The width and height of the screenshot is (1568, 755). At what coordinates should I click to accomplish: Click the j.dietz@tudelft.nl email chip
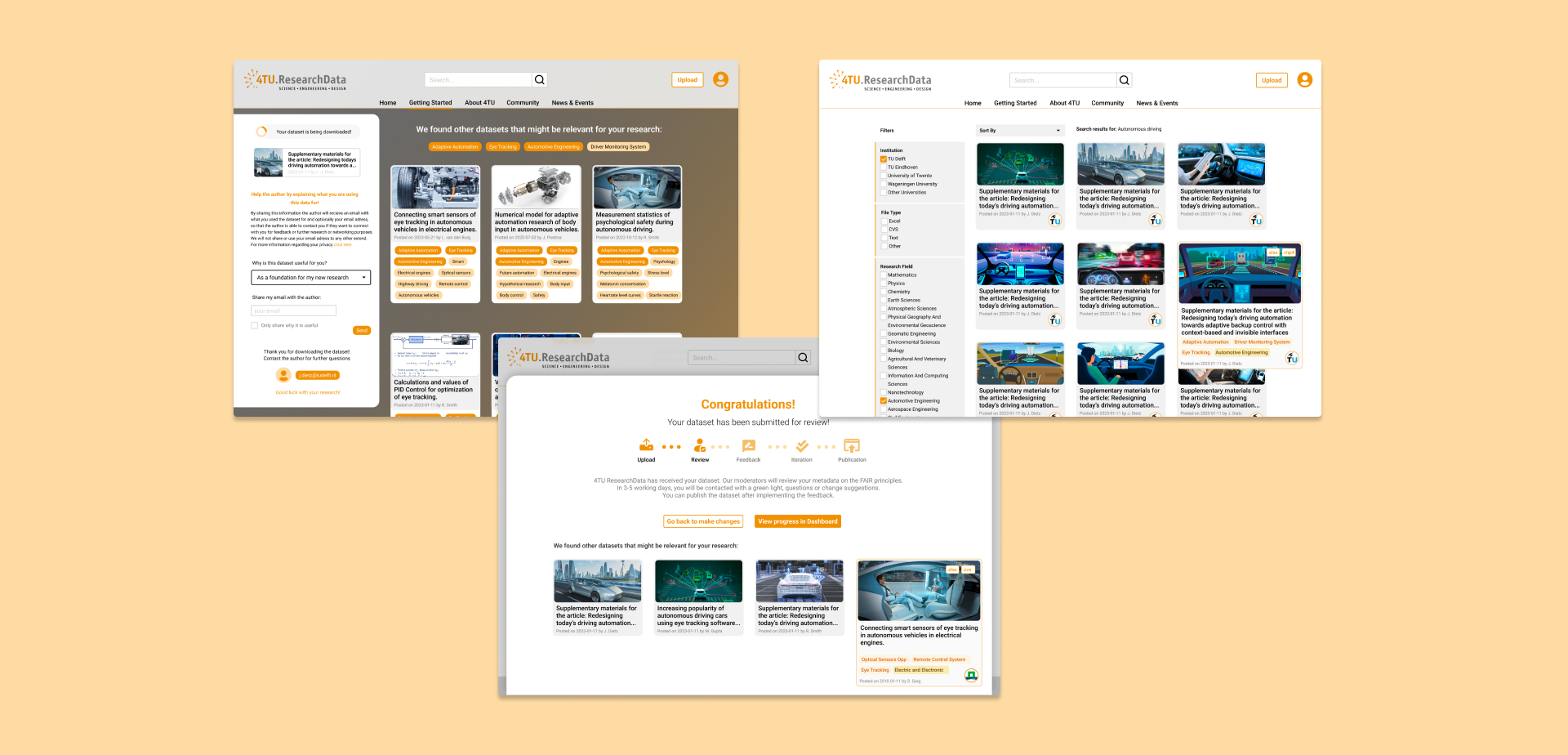[x=317, y=376]
